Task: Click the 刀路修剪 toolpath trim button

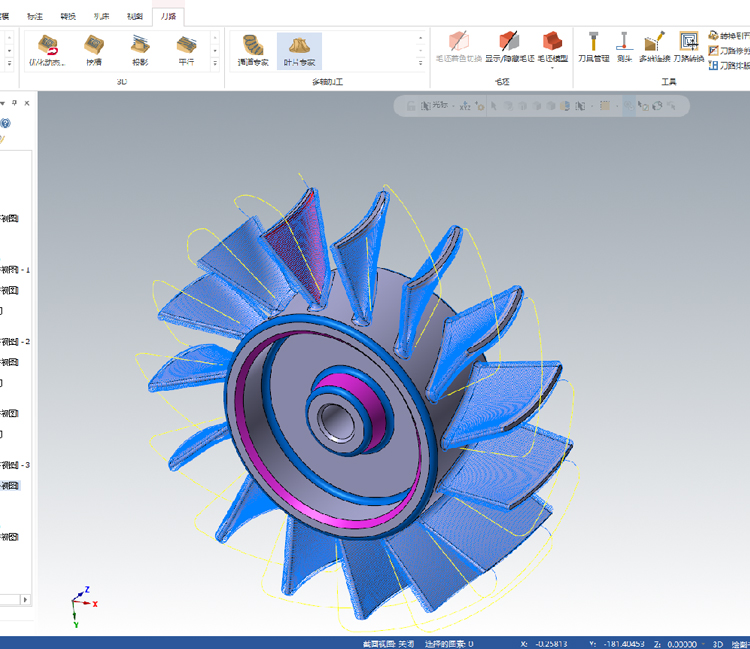Action: pyautogui.click(x=729, y=50)
